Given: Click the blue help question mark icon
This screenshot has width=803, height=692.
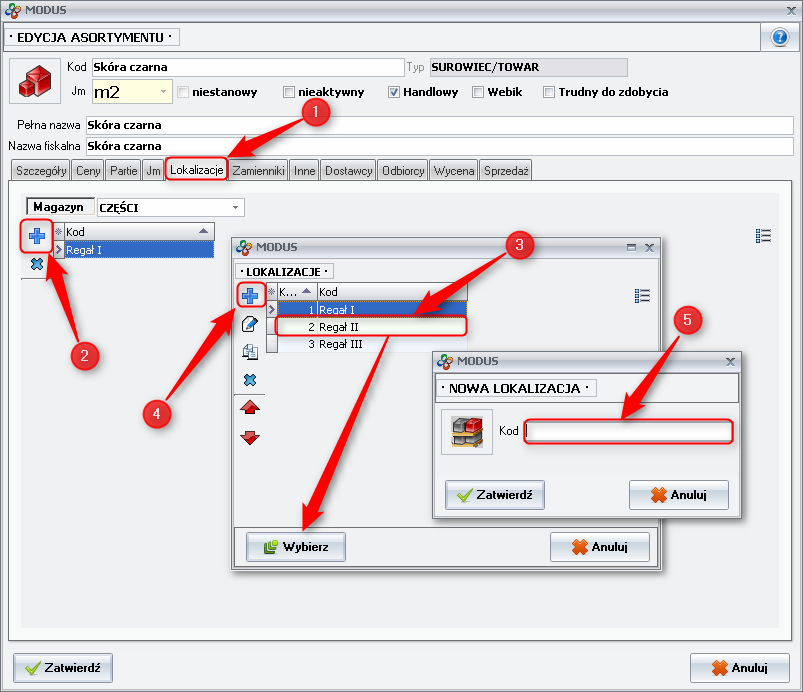Looking at the screenshot, I should 780,37.
